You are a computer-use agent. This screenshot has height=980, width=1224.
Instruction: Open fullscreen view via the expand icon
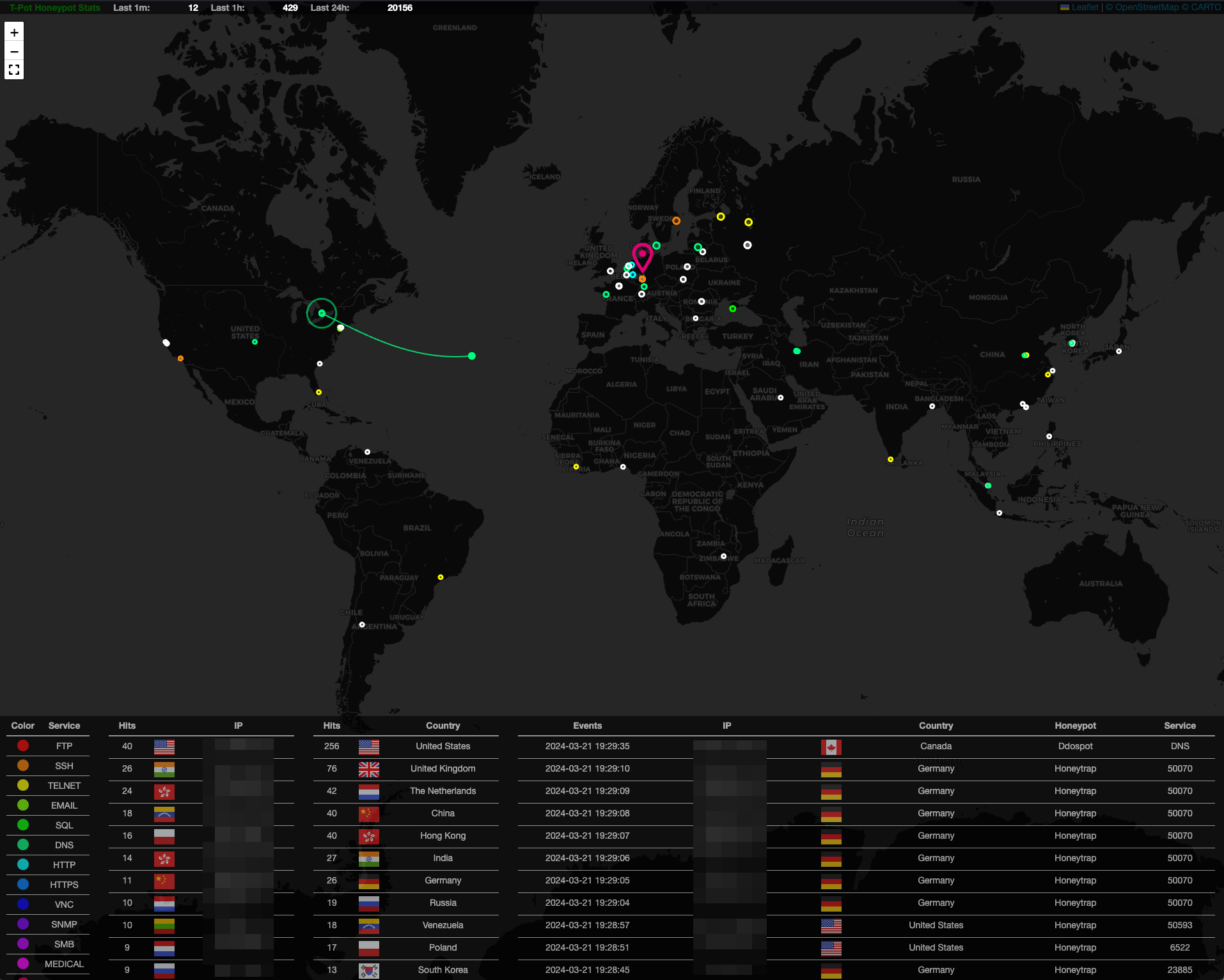click(14, 70)
